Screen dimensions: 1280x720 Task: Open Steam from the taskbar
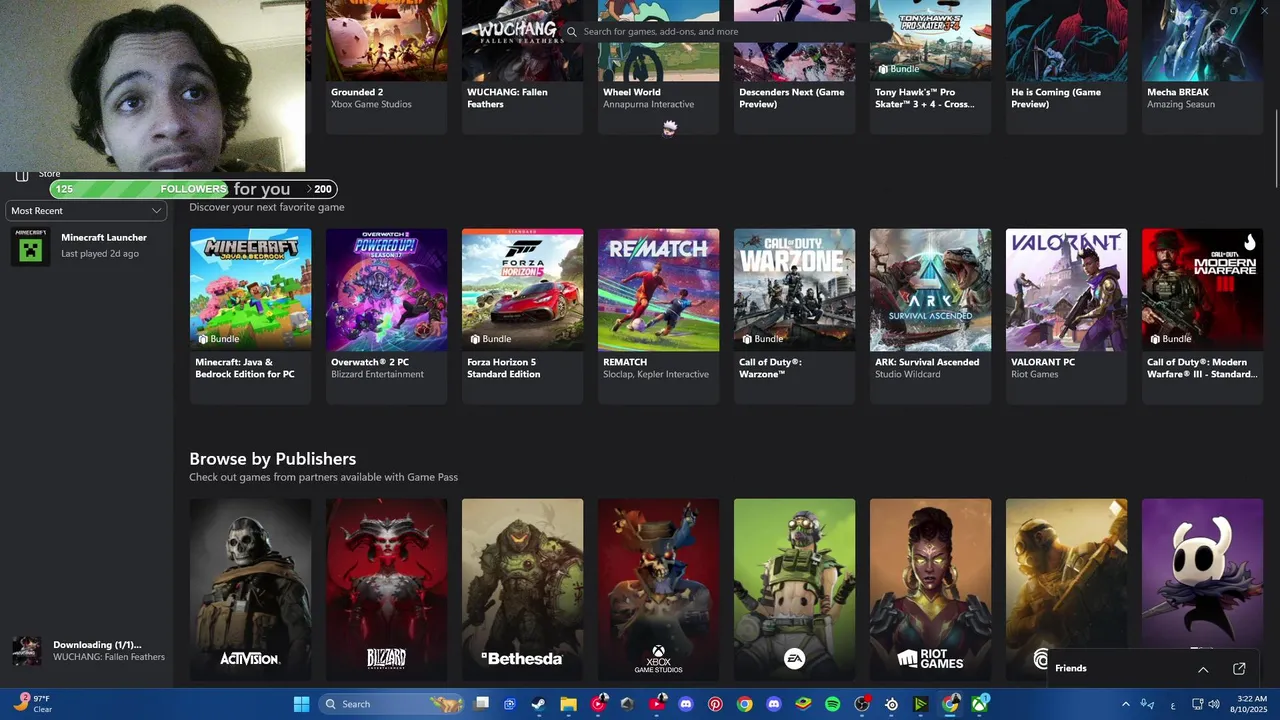(539, 704)
